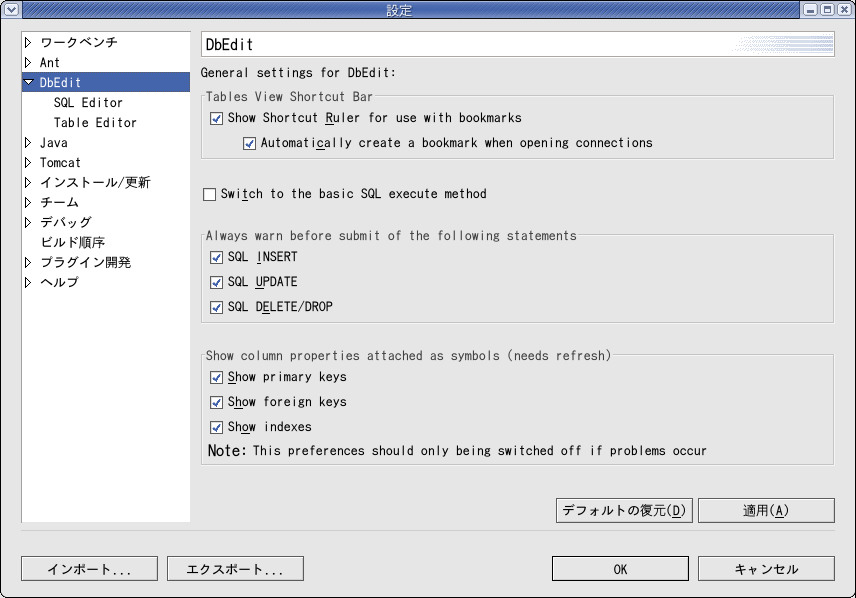The height and width of the screenshot is (598, 856).
Task: Expand the インストール/更新 tree node
Action: click(x=28, y=182)
